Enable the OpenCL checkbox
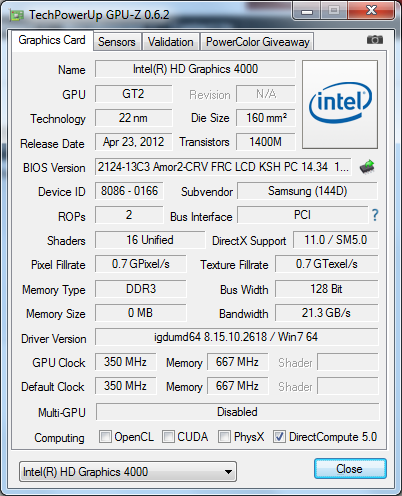The width and height of the screenshot is (402, 496). 105,436
